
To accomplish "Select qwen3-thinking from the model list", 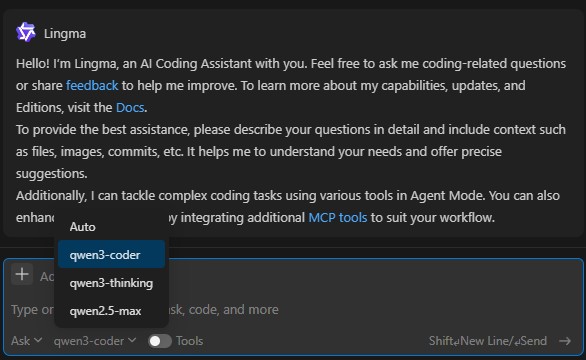I will (x=111, y=283).
